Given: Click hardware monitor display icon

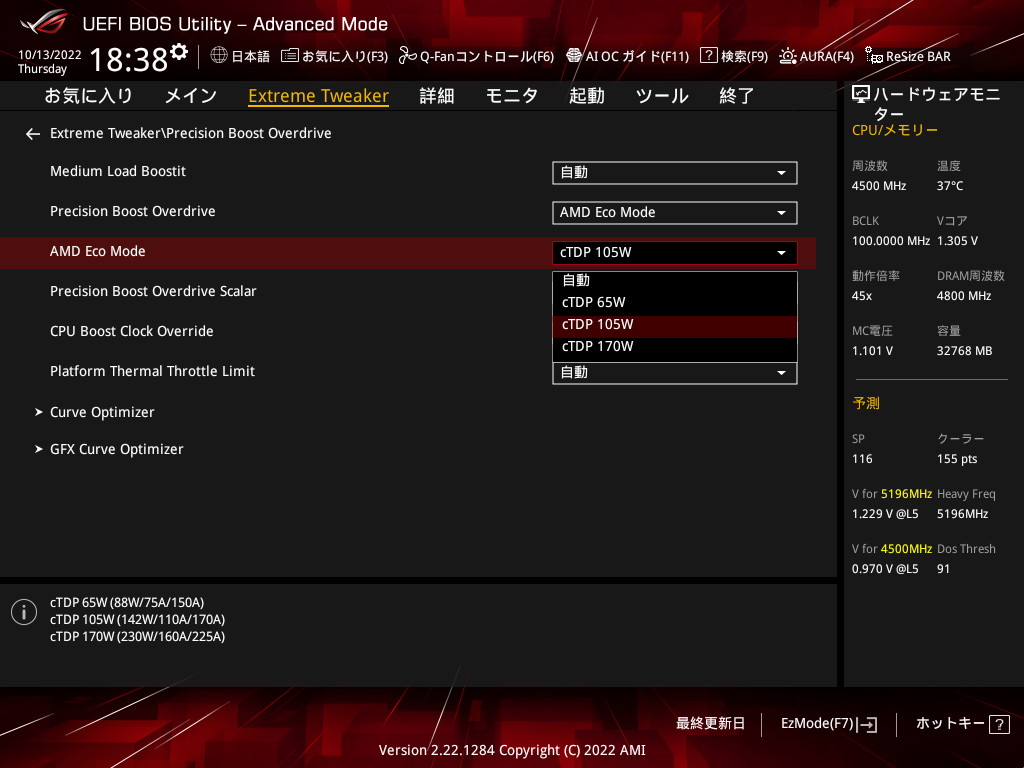Looking at the screenshot, I should (861, 95).
